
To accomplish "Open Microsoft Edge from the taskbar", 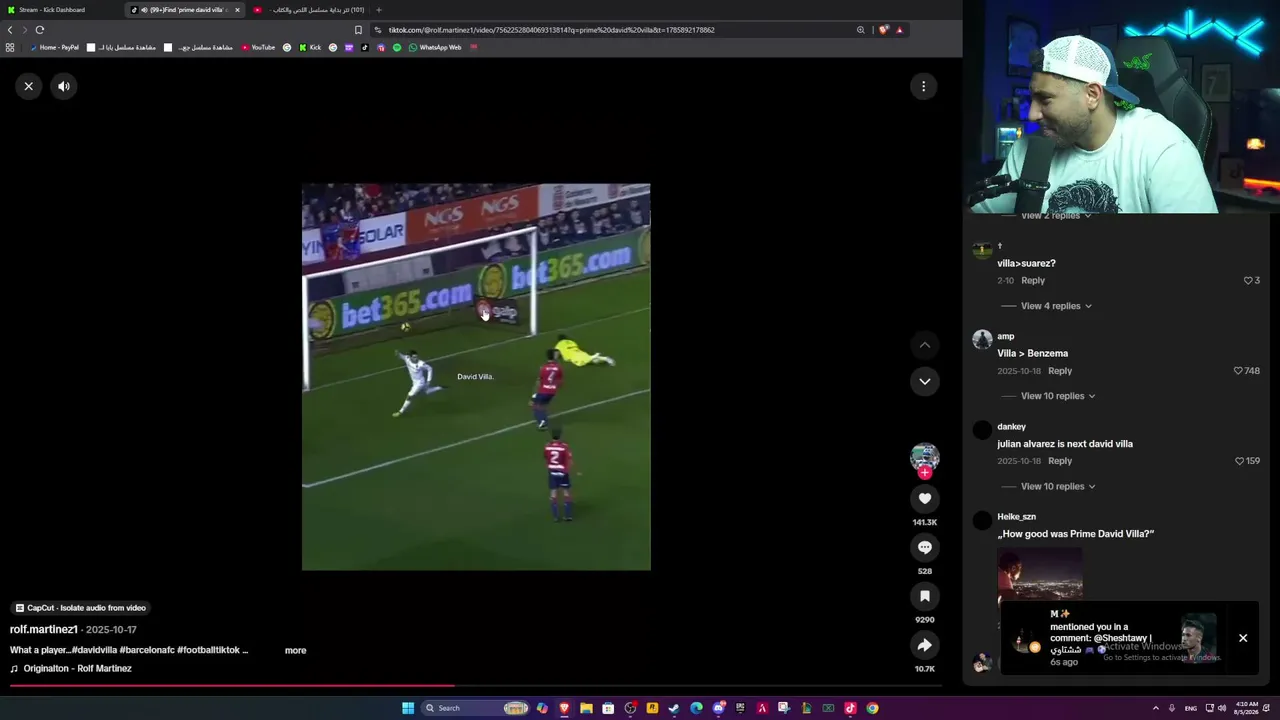I will point(696,708).
